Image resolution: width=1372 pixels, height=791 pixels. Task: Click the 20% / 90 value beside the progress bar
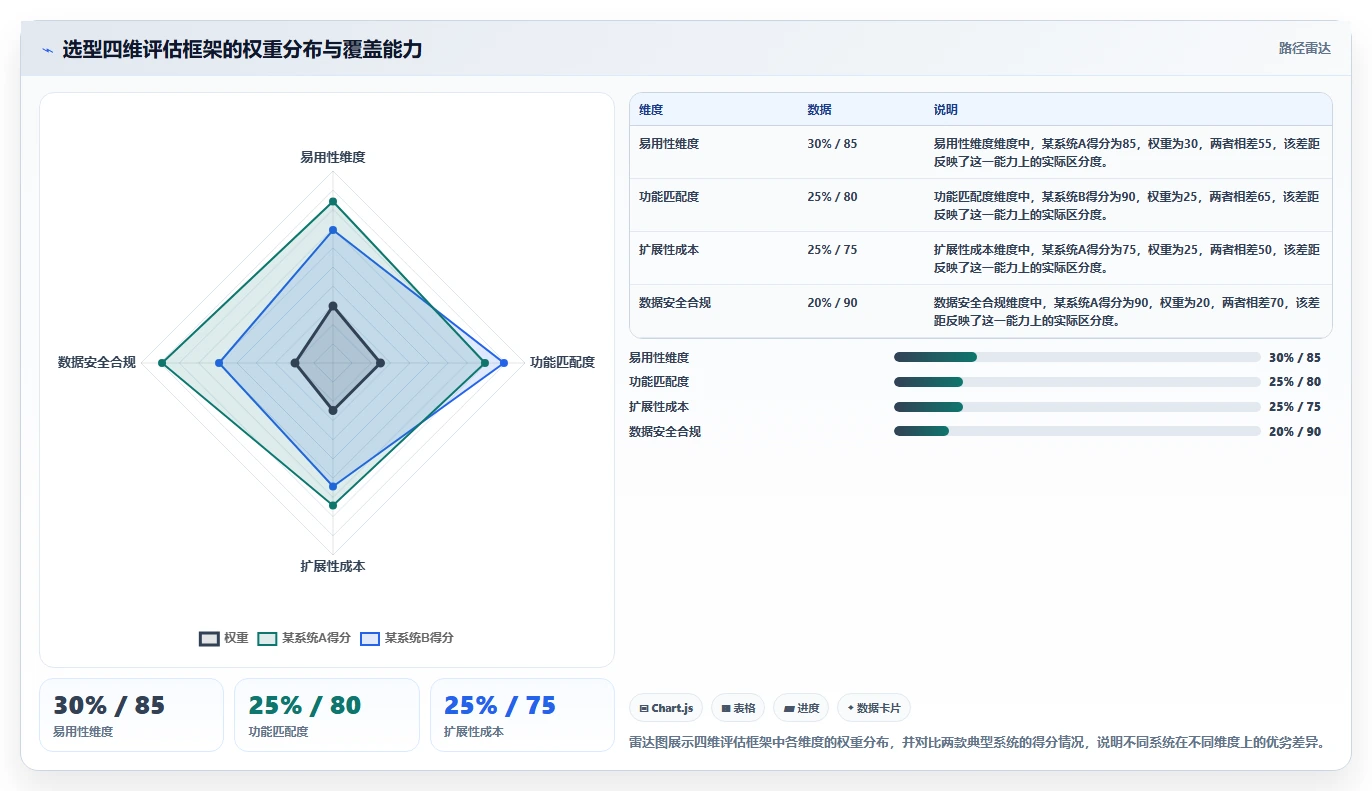tap(1294, 432)
